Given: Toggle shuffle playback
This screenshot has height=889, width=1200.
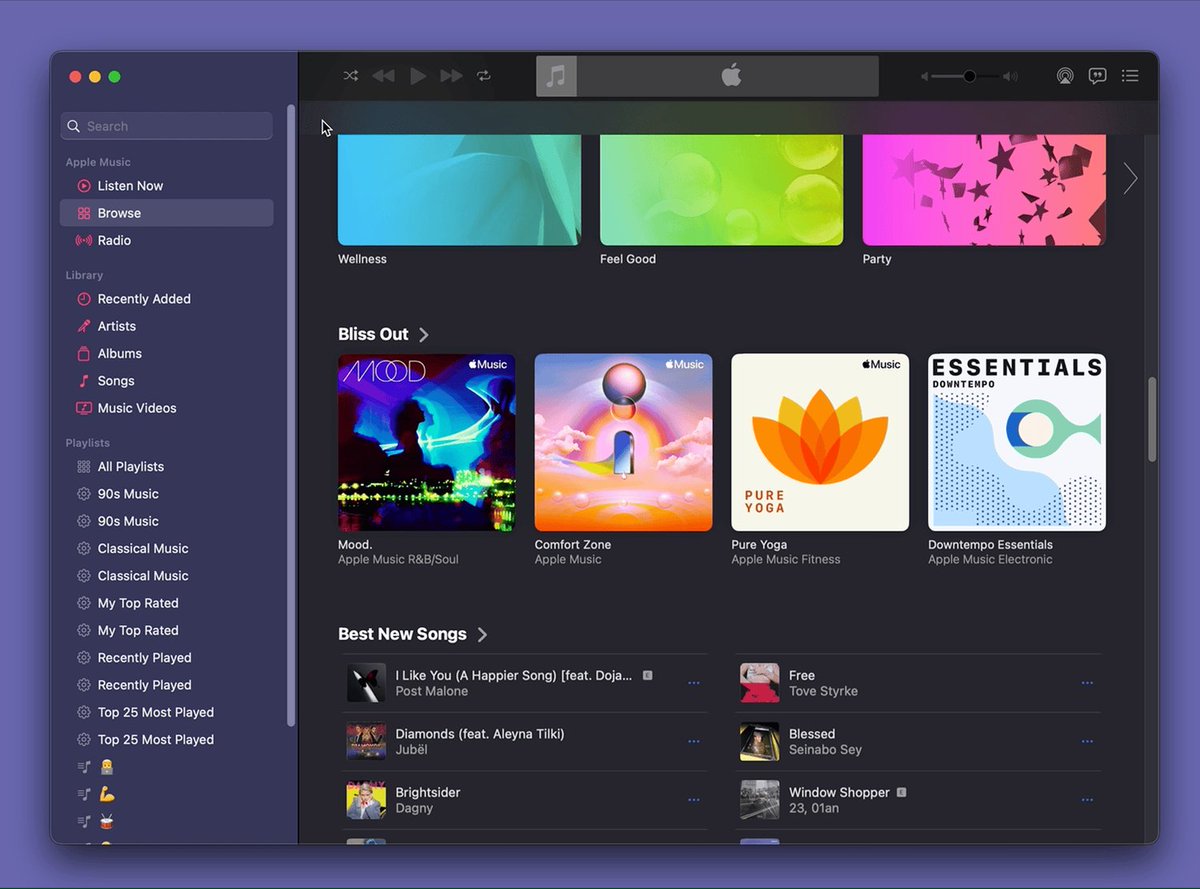Looking at the screenshot, I should [x=351, y=76].
